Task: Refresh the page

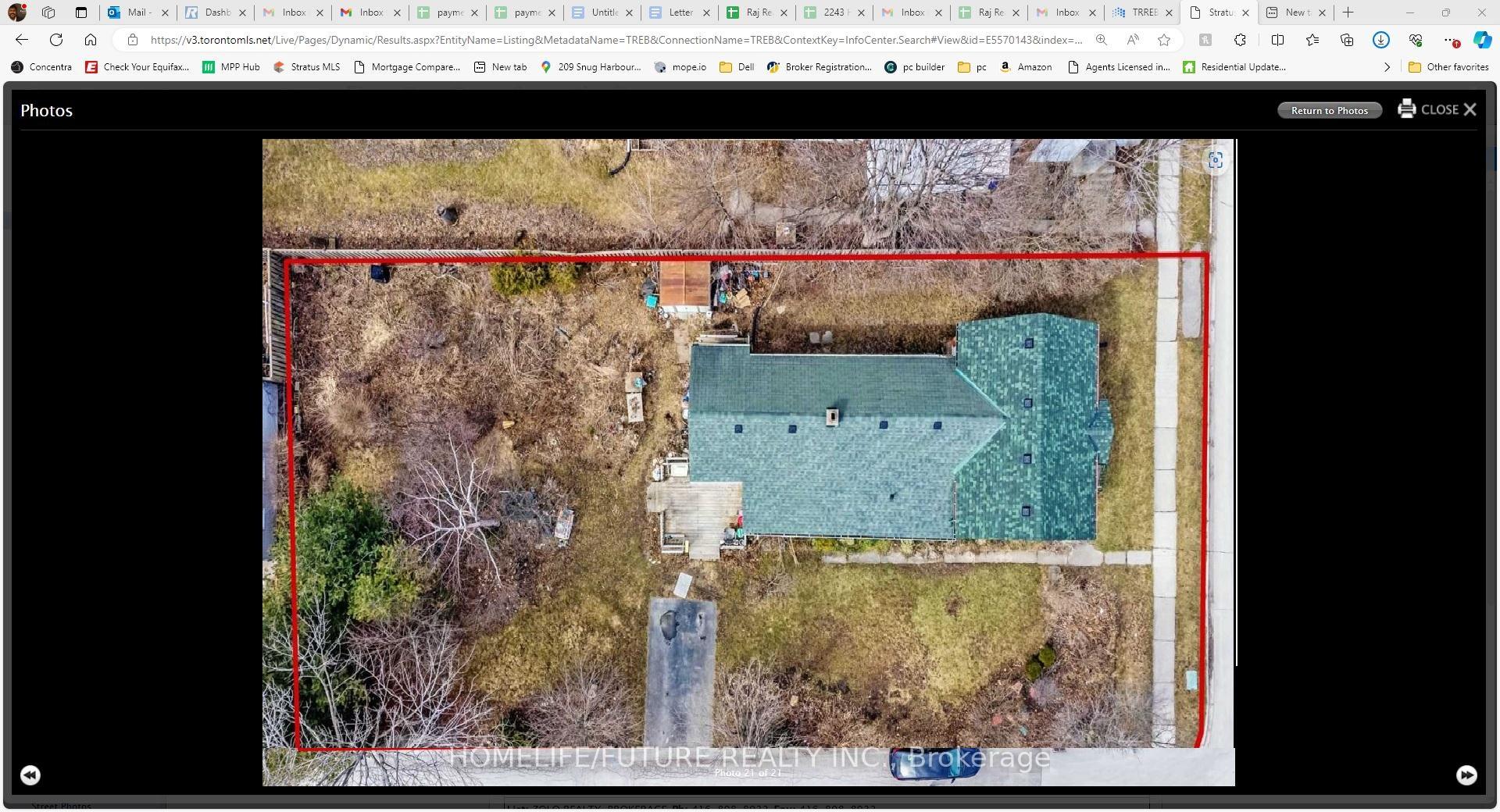Action: tap(56, 40)
